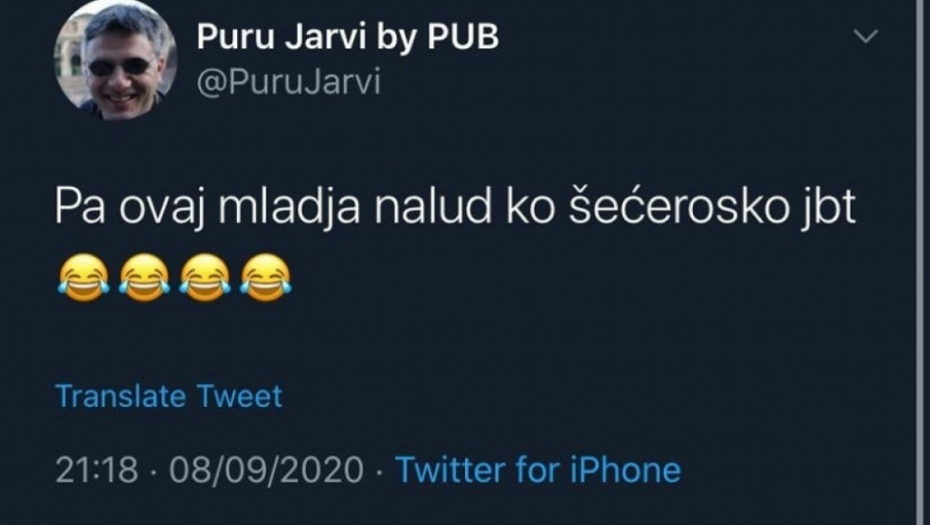Screen dimensions: 930x525
Task: Click the fourth laughing tears emoji
Action: point(266,277)
